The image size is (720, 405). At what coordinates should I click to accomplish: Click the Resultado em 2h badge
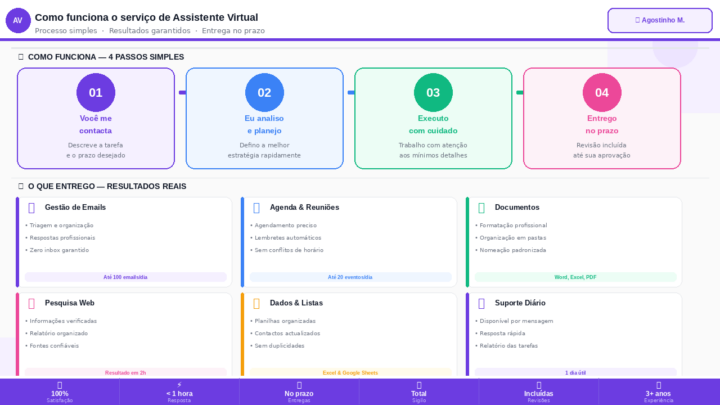pos(125,372)
